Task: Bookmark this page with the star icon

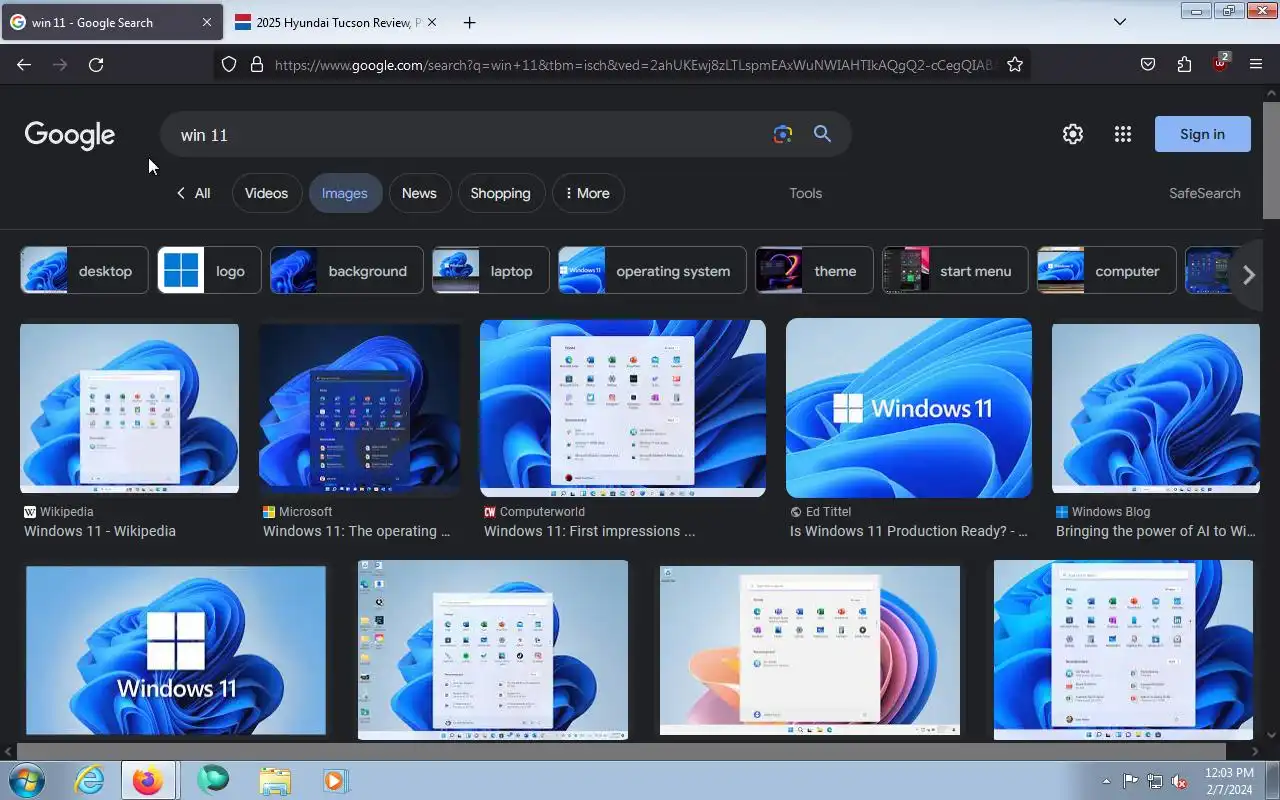Action: (1015, 64)
